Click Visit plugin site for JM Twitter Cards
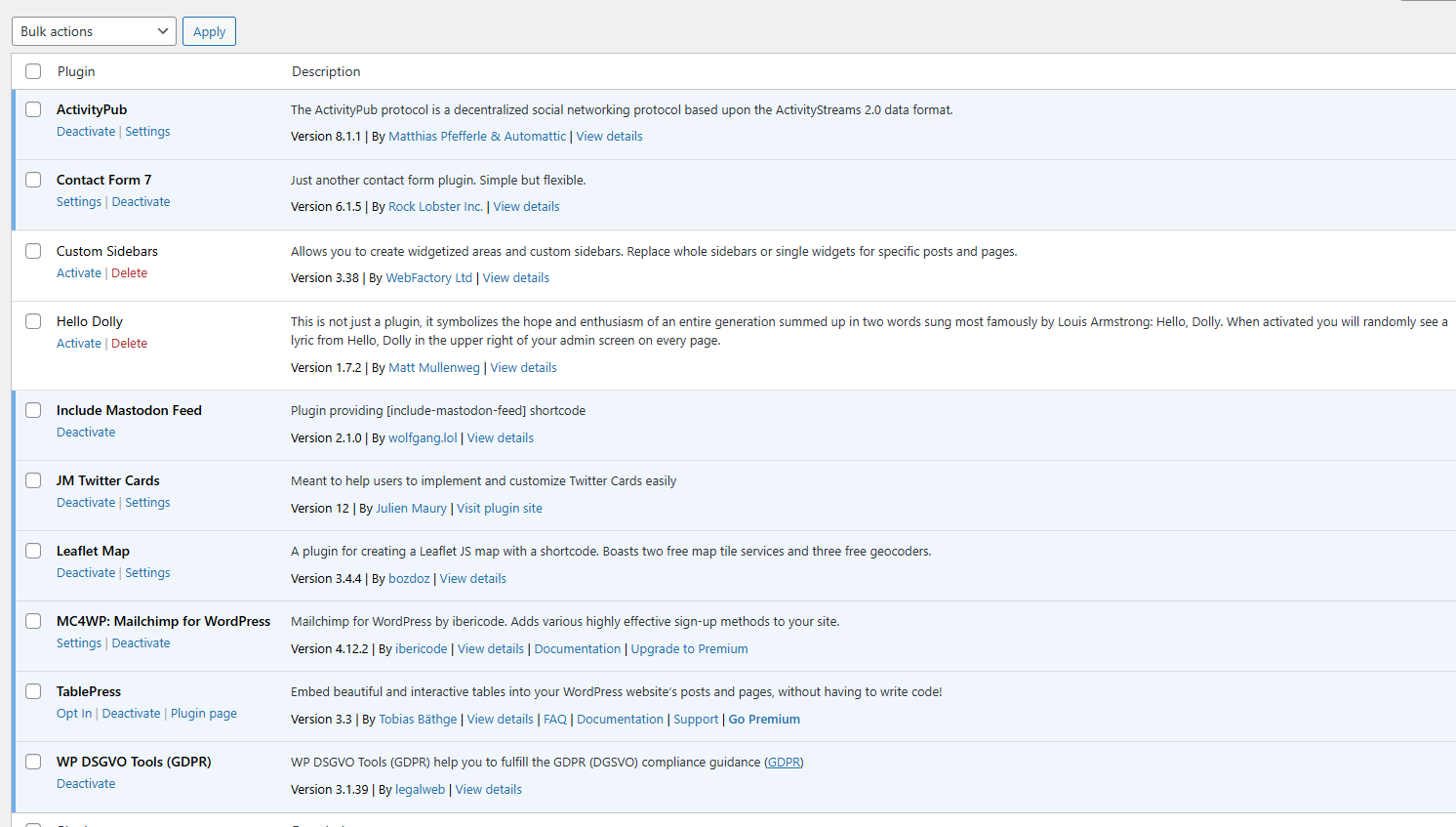This screenshot has width=1456, height=827. click(500, 509)
